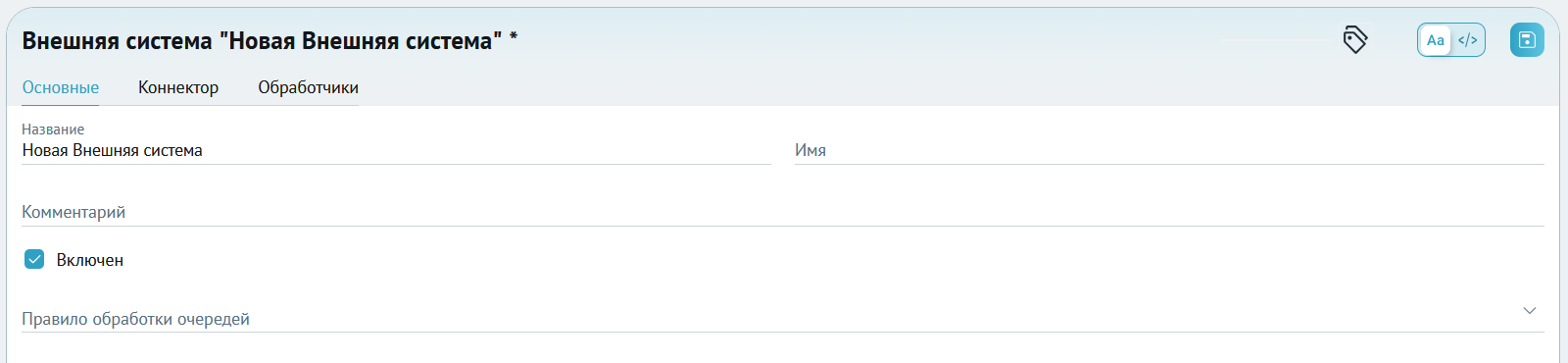Open the tags icon in header

coord(1354,39)
